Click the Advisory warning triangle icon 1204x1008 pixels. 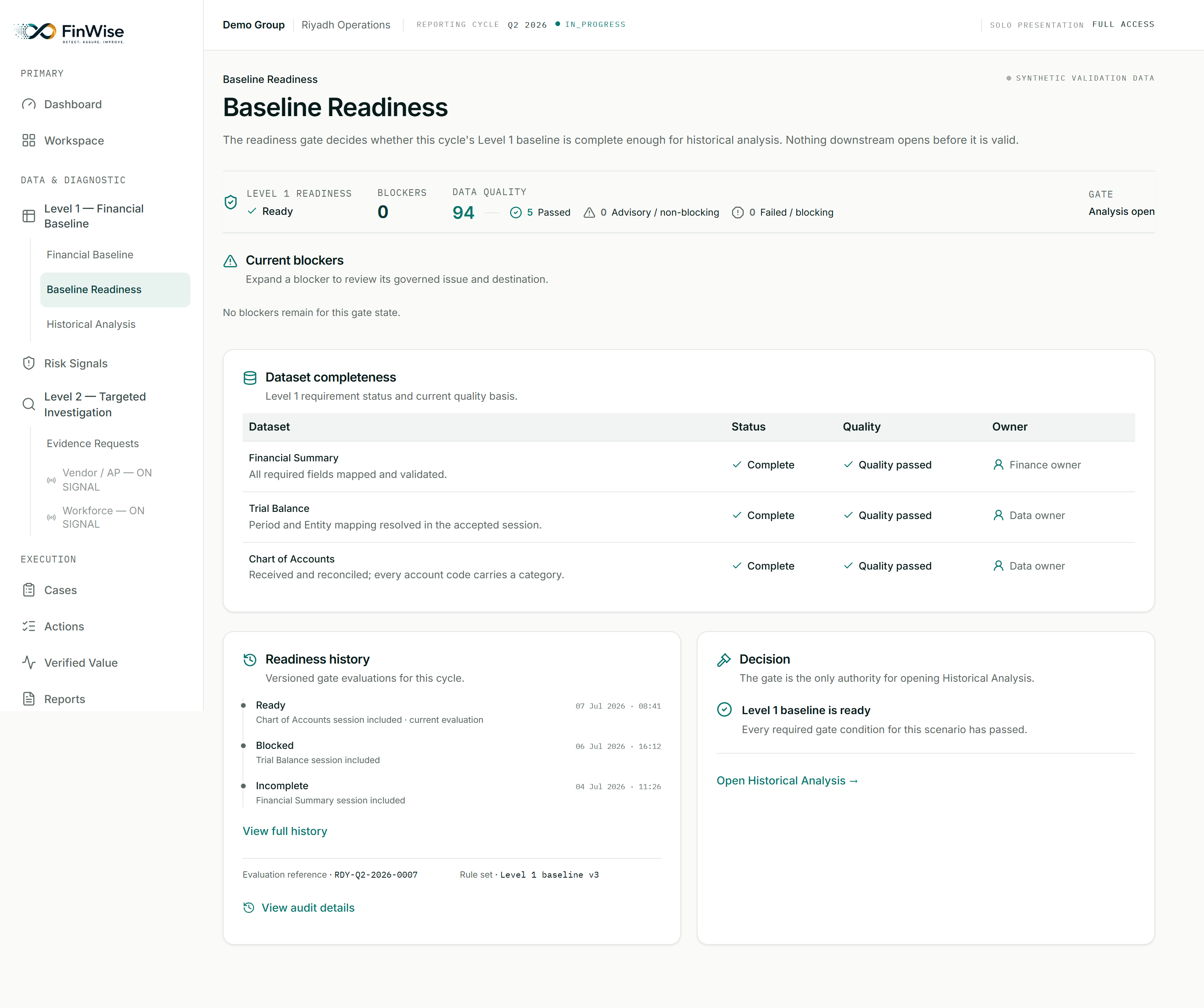(589, 213)
